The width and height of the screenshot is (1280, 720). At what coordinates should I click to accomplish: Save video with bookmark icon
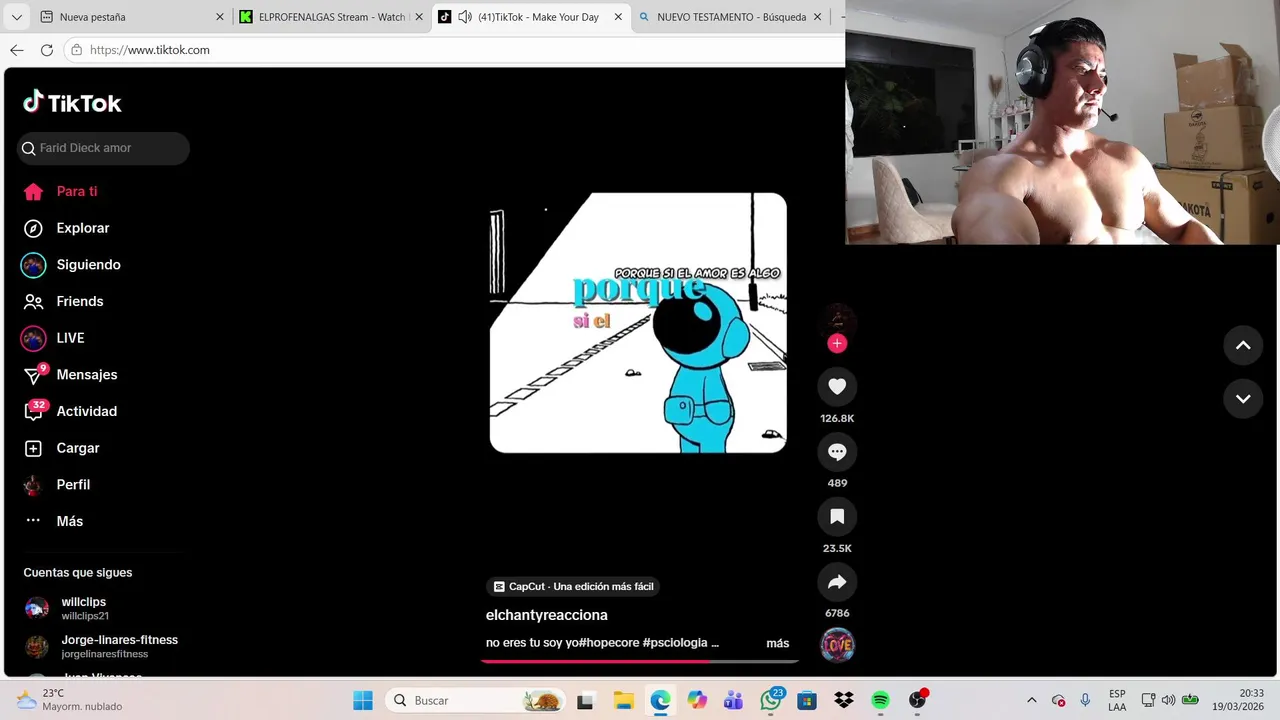tap(837, 517)
